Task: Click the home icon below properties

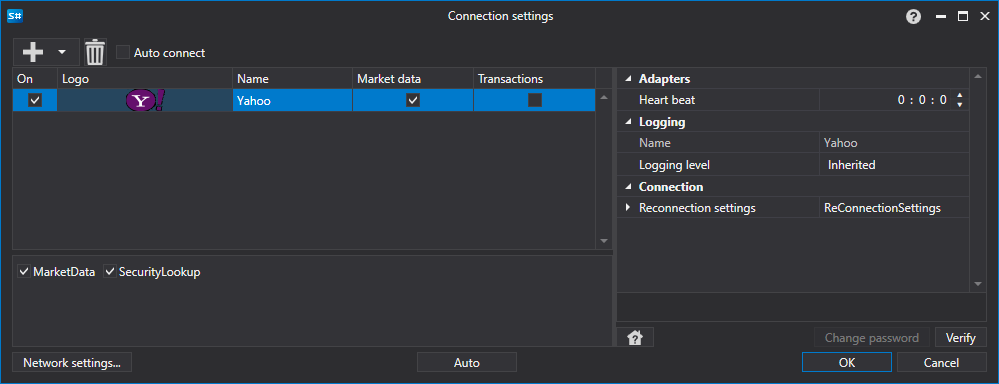Action: [635, 338]
